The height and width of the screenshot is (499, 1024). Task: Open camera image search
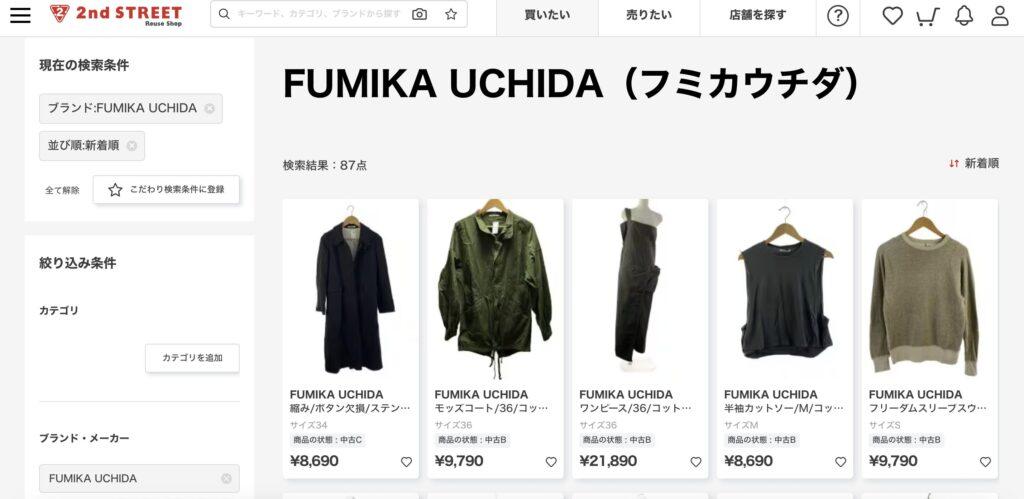[x=419, y=14]
